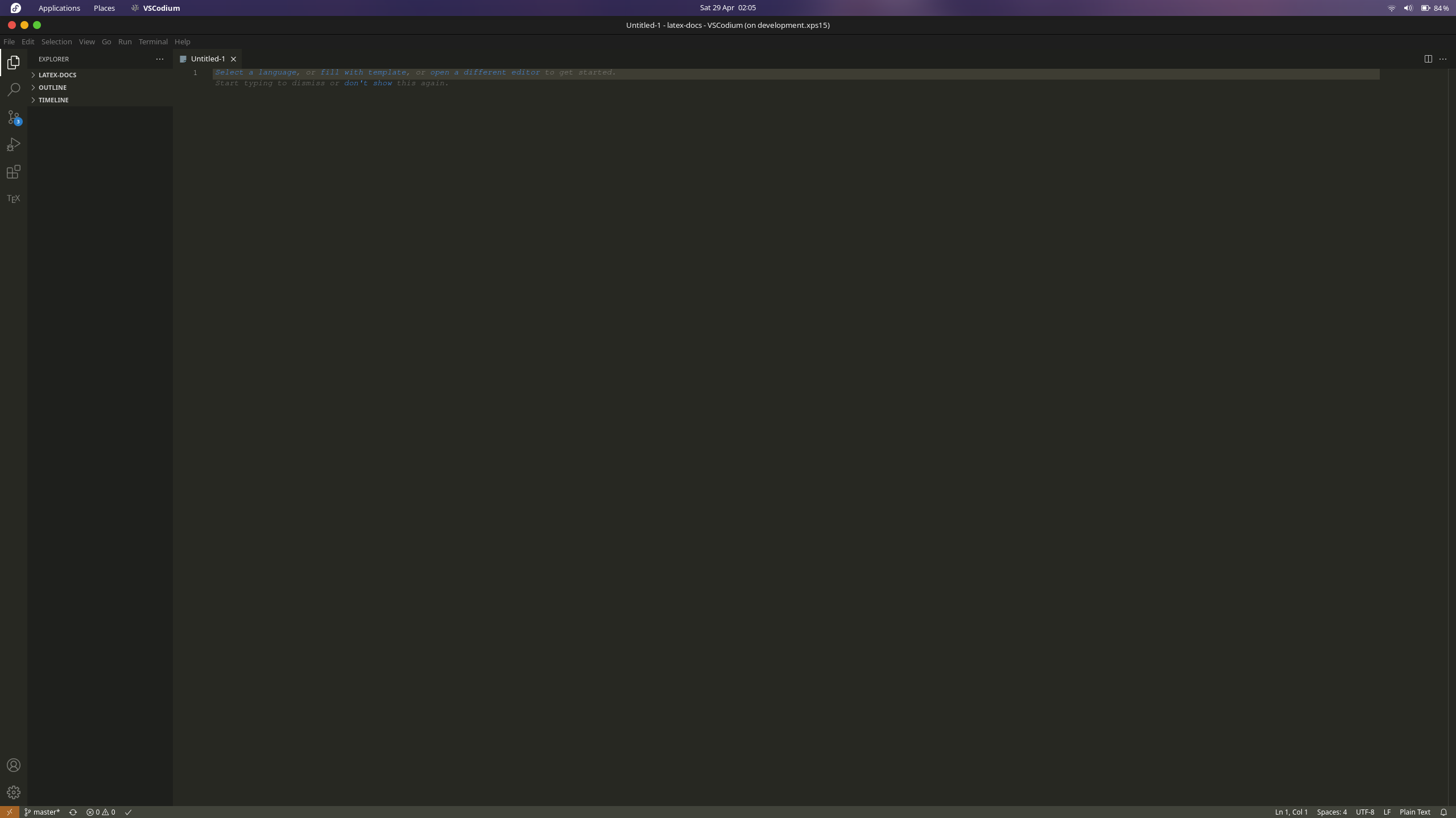Open the Extensions view icon
1456x818 pixels.
(14, 172)
